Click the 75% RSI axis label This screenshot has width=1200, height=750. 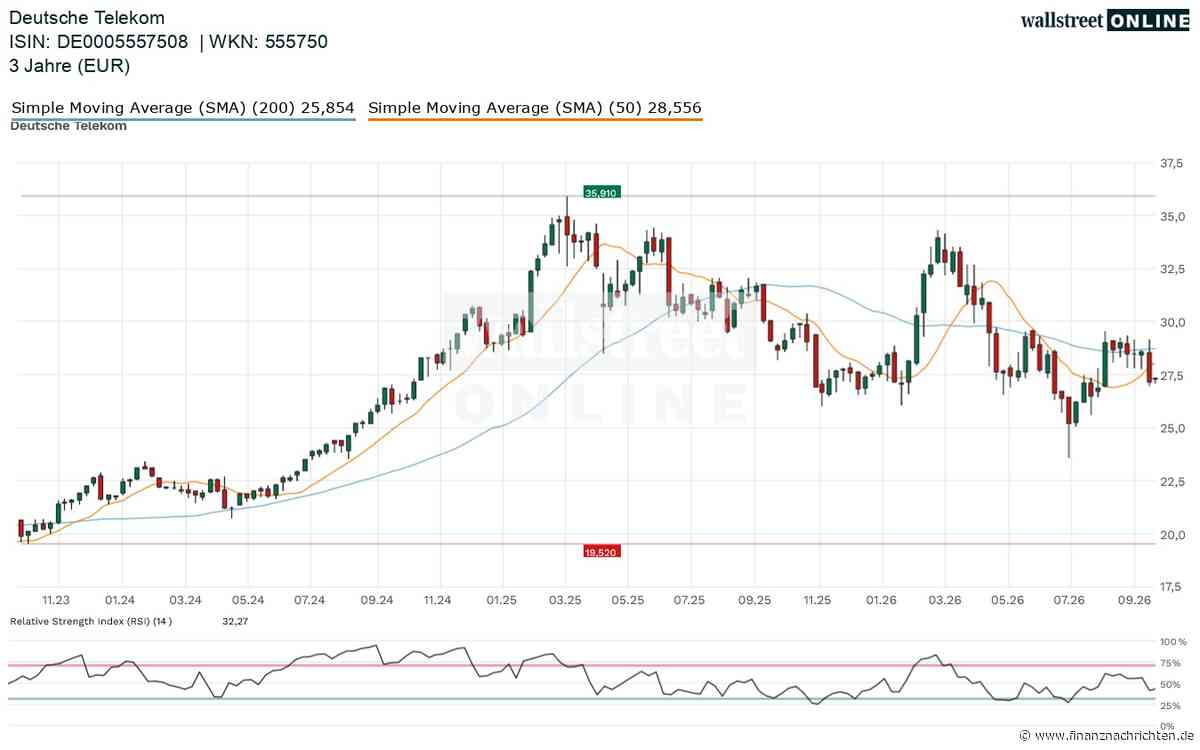pyautogui.click(x=1171, y=663)
